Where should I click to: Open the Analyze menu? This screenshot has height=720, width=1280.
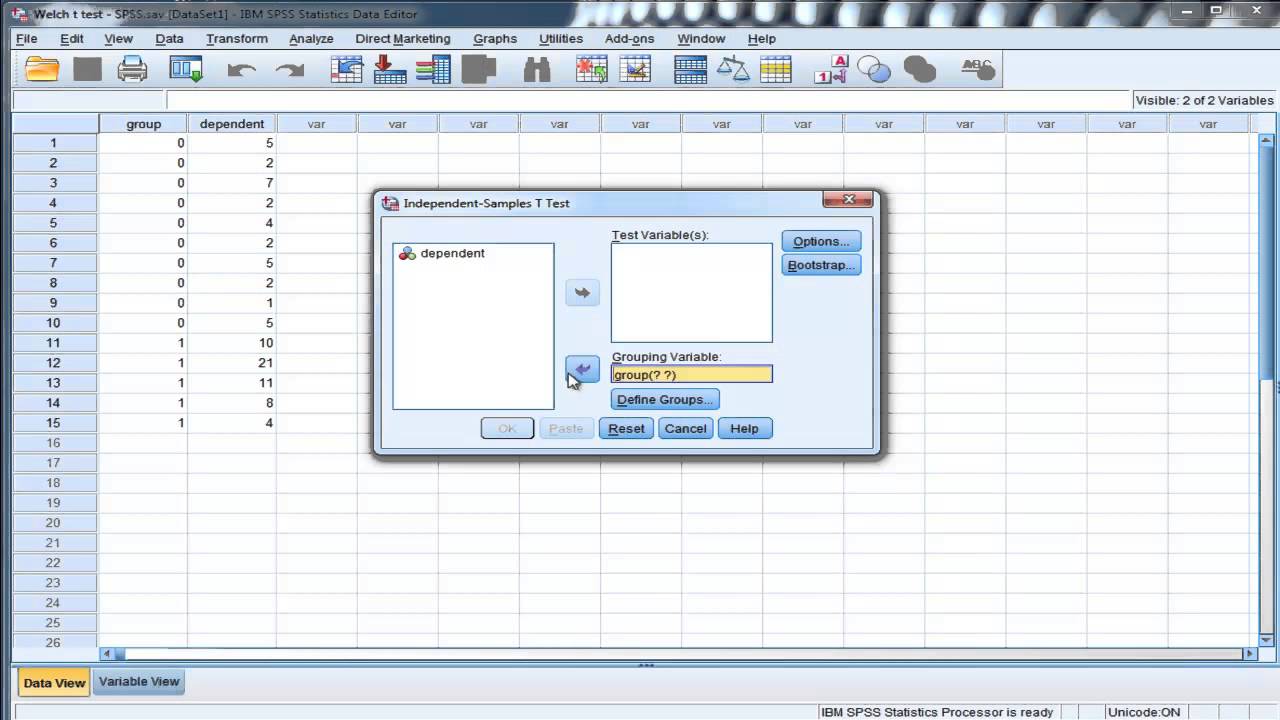click(x=311, y=38)
